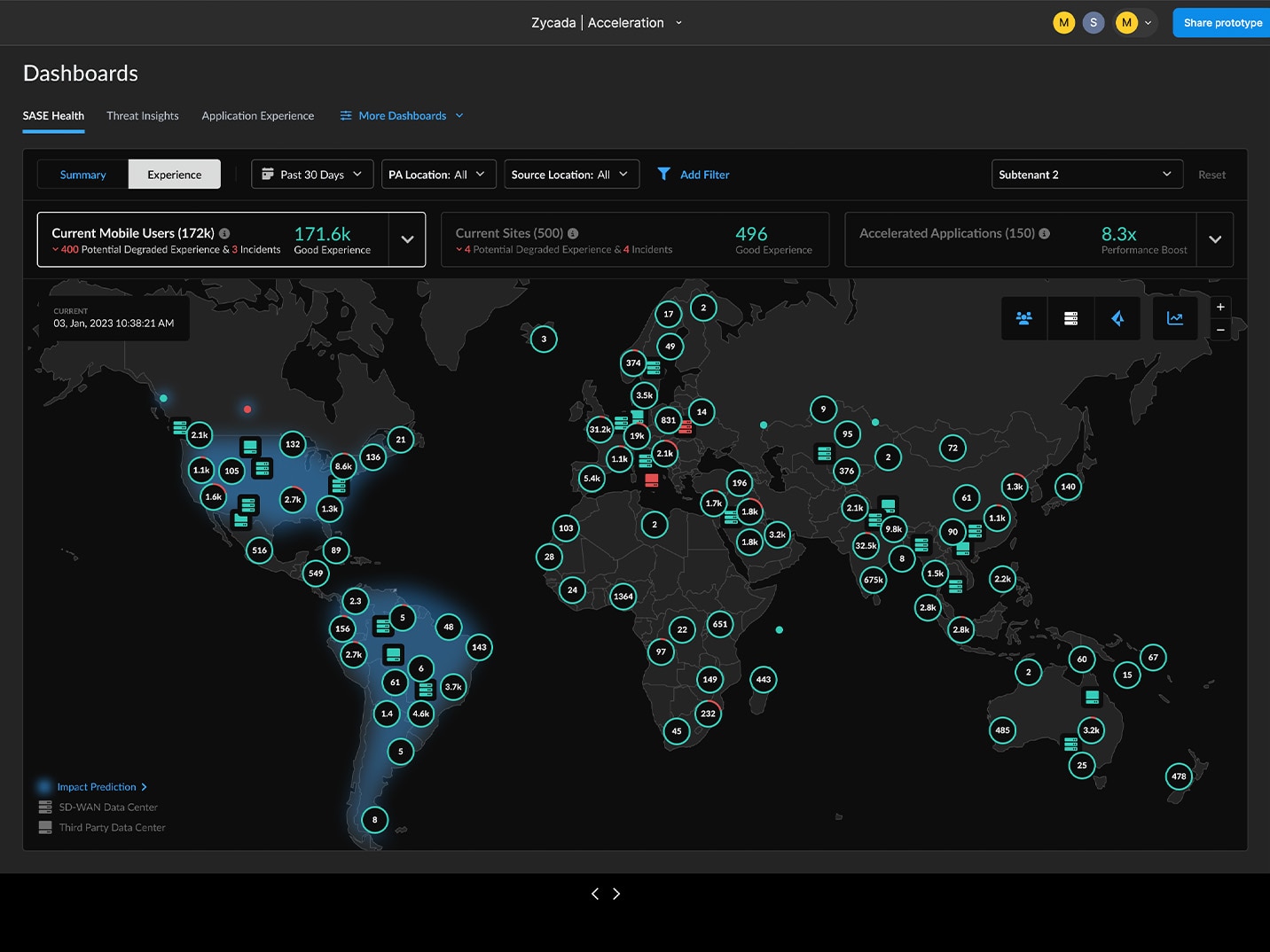The width and height of the screenshot is (1270, 952).
Task: Open the Application Experience tab
Action: coord(257,116)
